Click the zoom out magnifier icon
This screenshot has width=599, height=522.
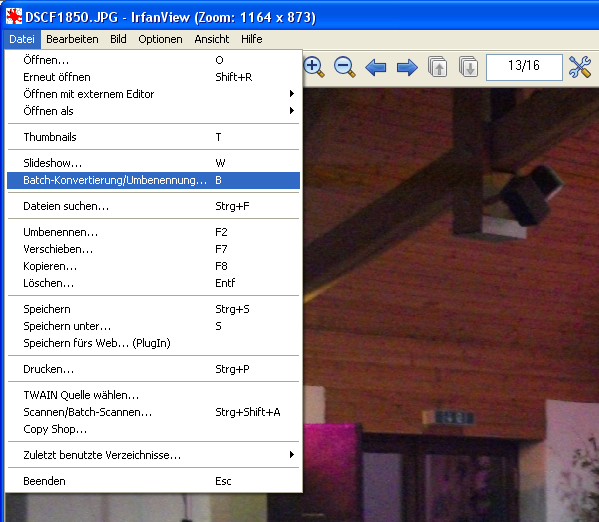345,67
